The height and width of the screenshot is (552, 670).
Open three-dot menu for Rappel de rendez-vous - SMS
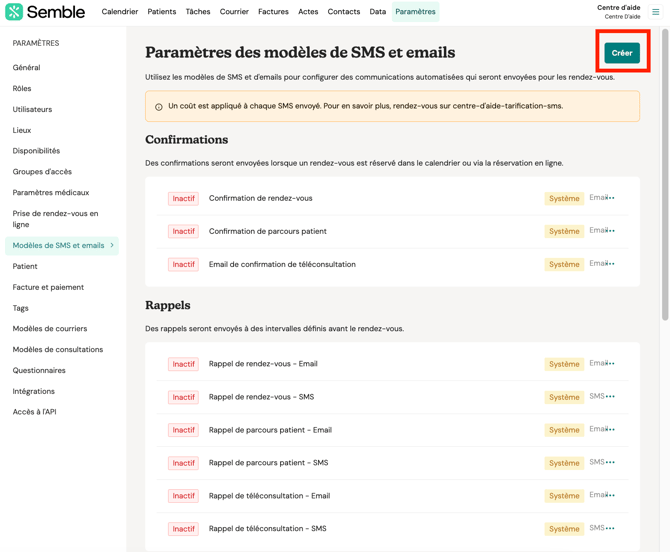tap(611, 397)
